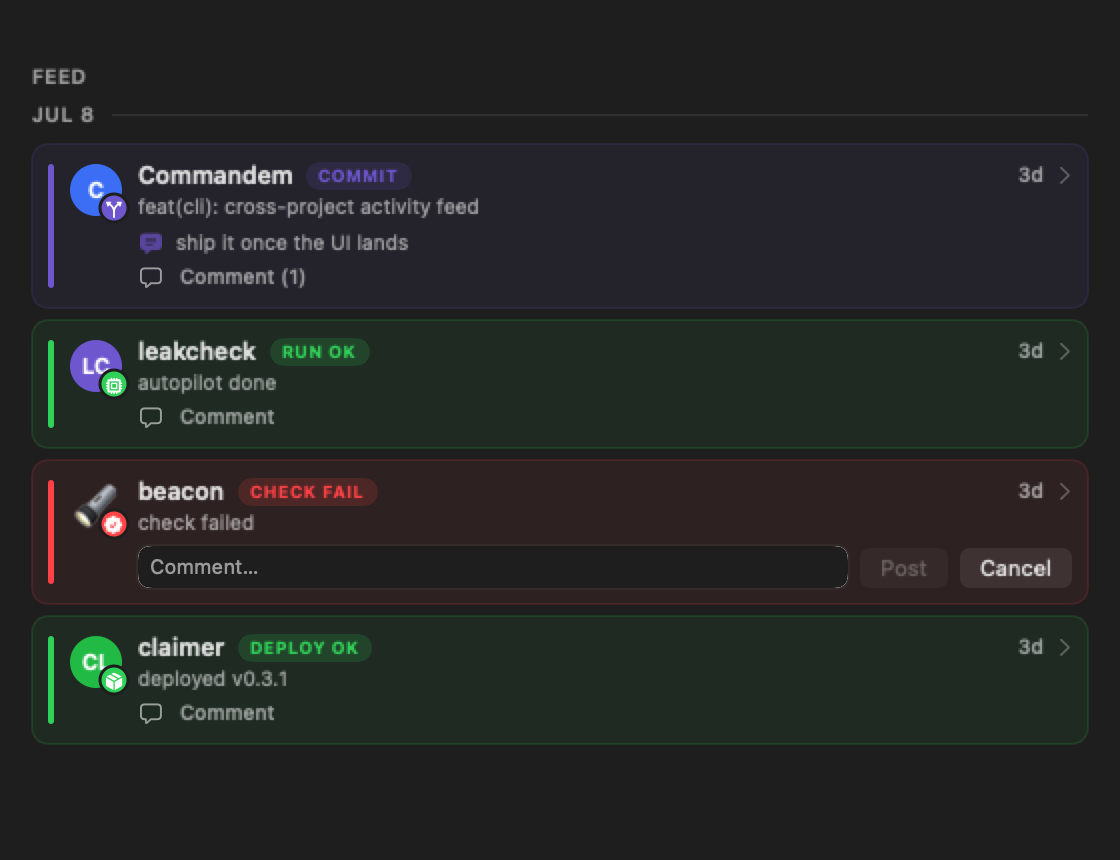1120x860 pixels.
Task: Click the beacon project name
Action: pyautogui.click(x=181, y=491)
